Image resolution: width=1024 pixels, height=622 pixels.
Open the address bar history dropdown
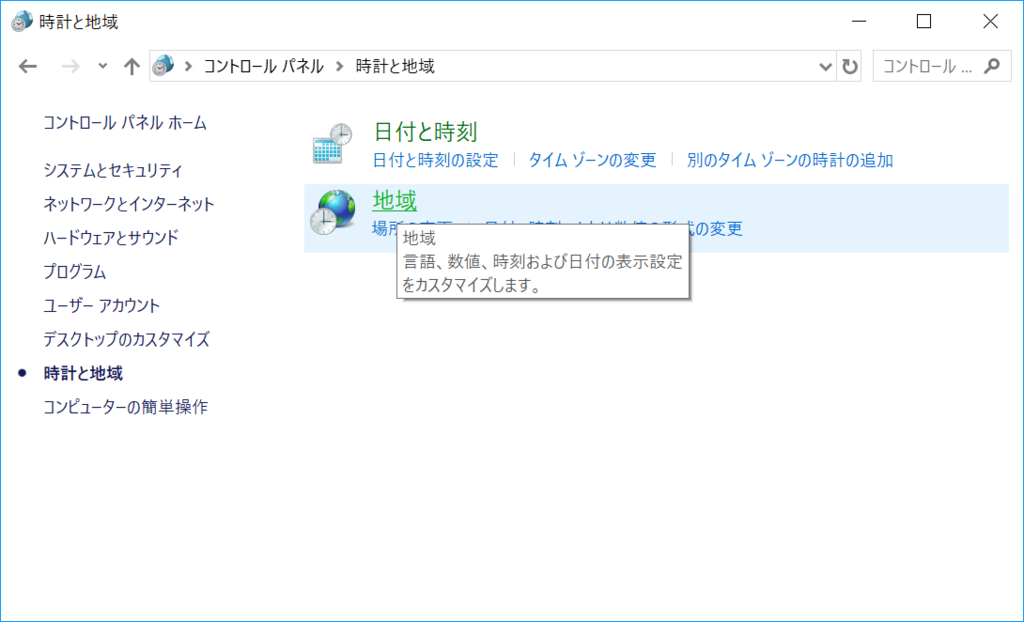(825, 66)
